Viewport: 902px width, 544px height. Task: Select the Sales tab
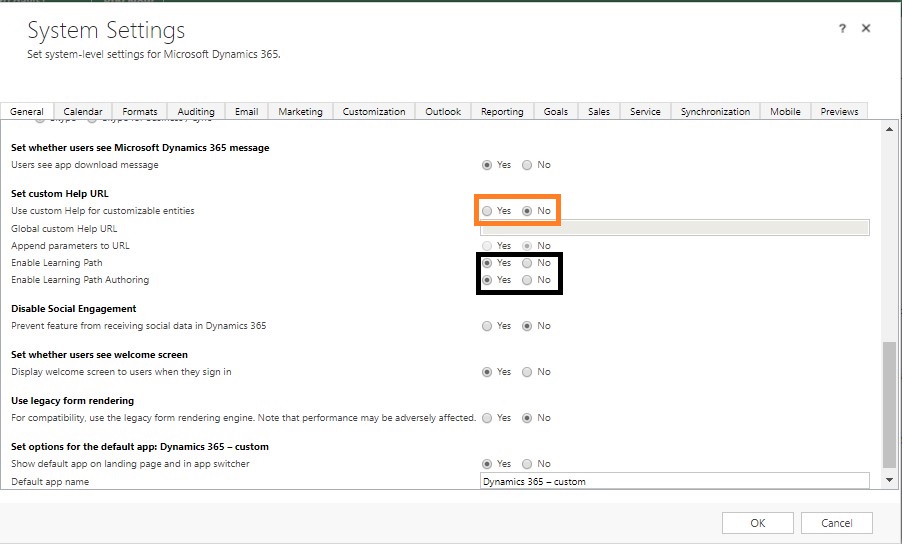[599, 111]
